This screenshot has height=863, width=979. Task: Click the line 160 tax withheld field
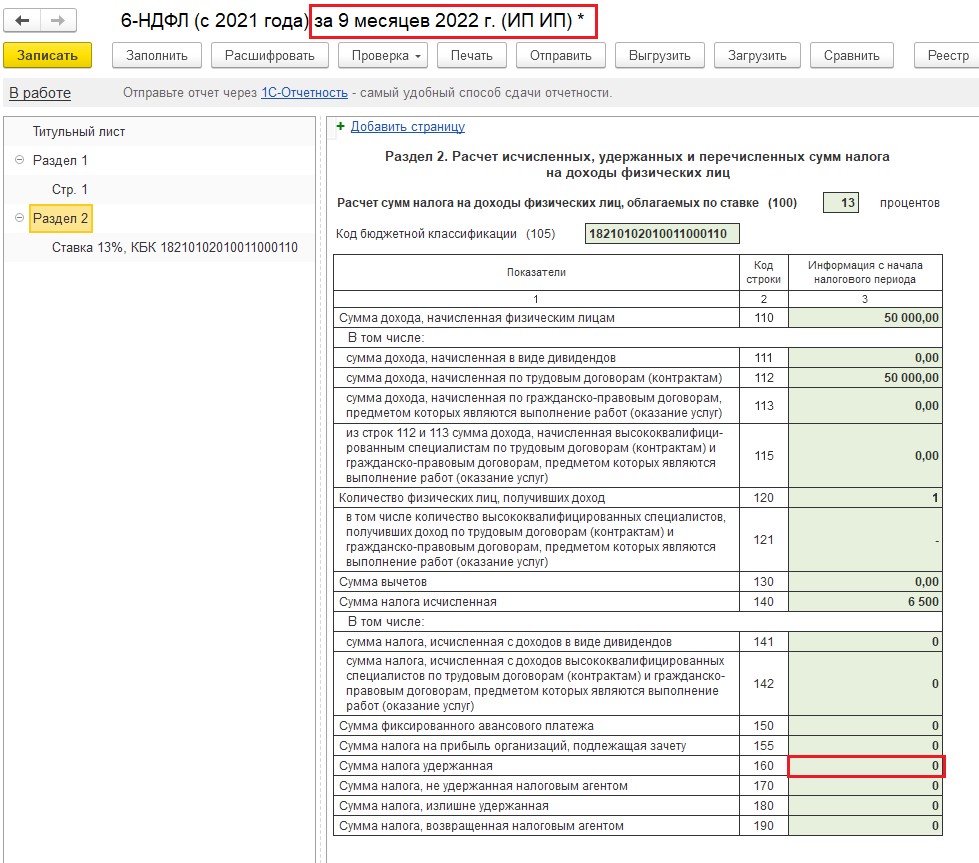click(x=865, y=766)
